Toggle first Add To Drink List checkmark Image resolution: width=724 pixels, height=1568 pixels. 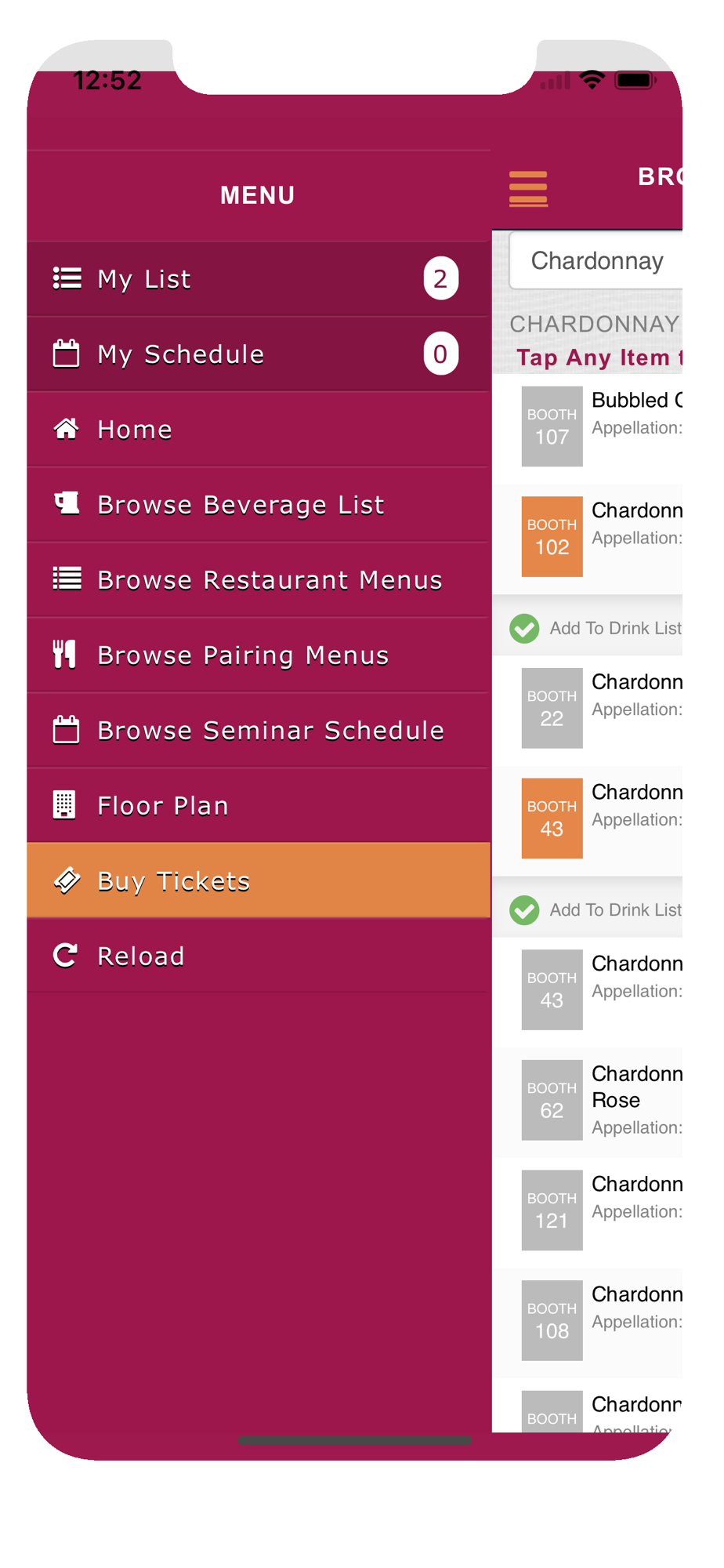tap(524, 628)
